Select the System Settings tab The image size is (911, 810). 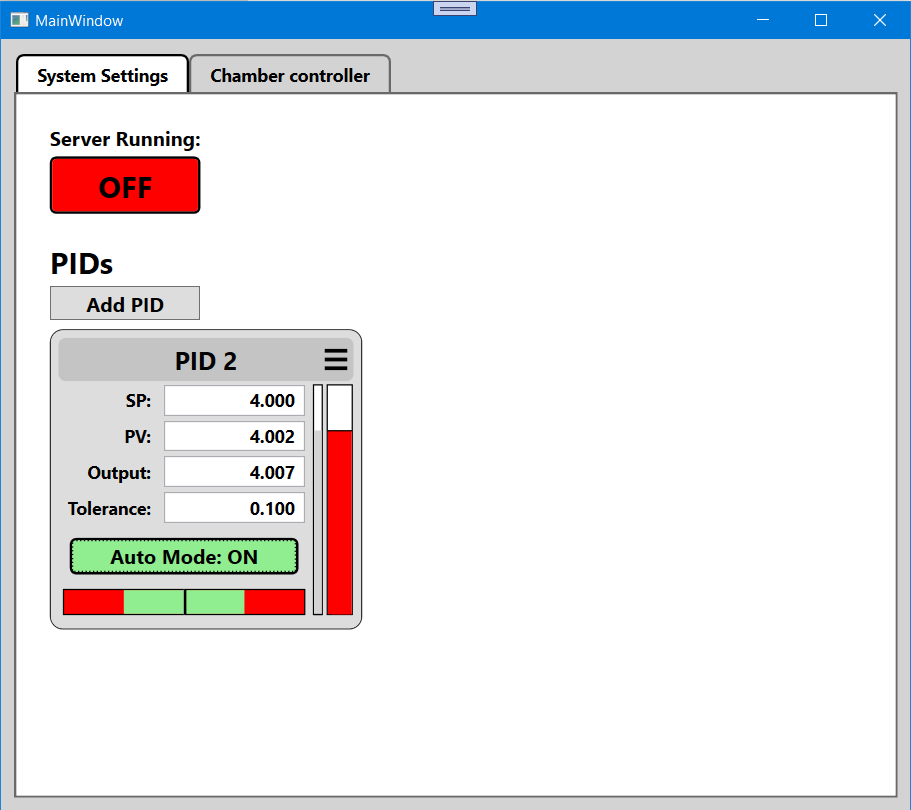101,74
